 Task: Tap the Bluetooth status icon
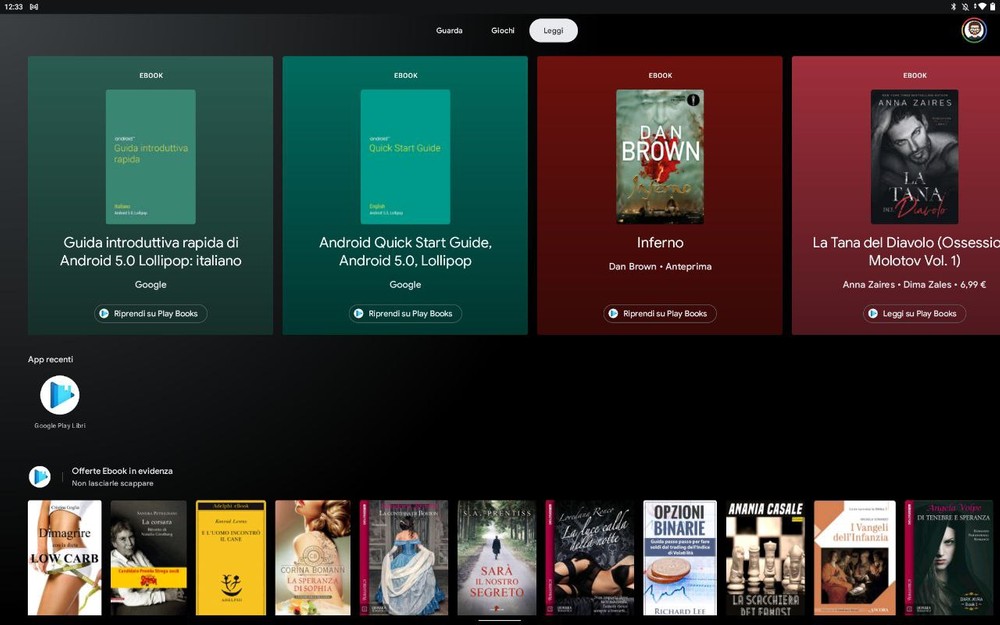[953, 6]
